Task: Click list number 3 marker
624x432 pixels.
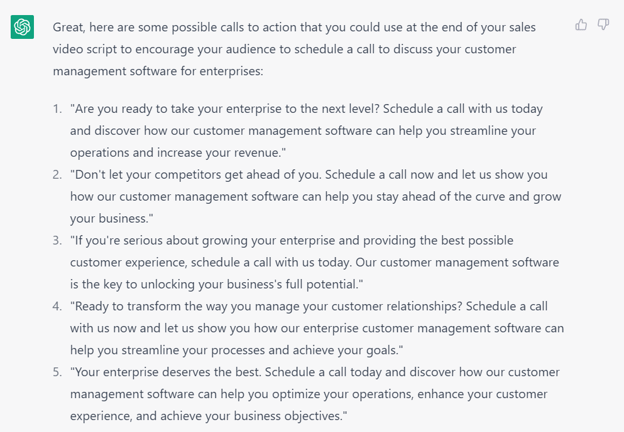Action: (x=57, y=240)
